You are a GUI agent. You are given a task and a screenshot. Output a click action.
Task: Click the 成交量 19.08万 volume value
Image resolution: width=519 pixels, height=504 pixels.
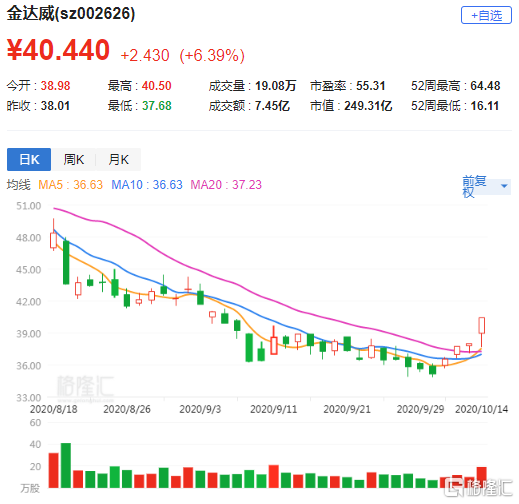point(252,86)
